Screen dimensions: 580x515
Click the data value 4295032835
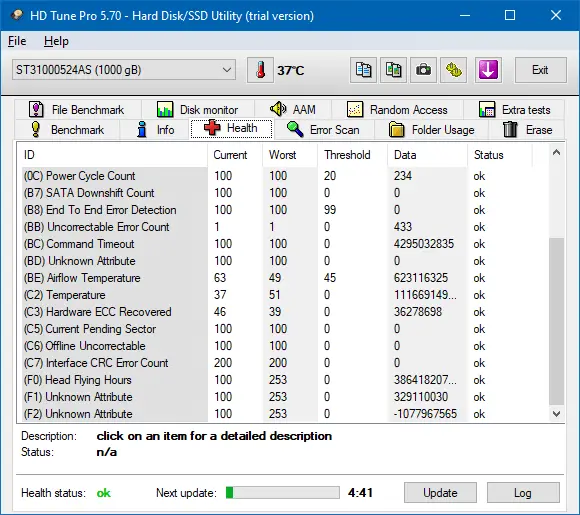point(424,244)
